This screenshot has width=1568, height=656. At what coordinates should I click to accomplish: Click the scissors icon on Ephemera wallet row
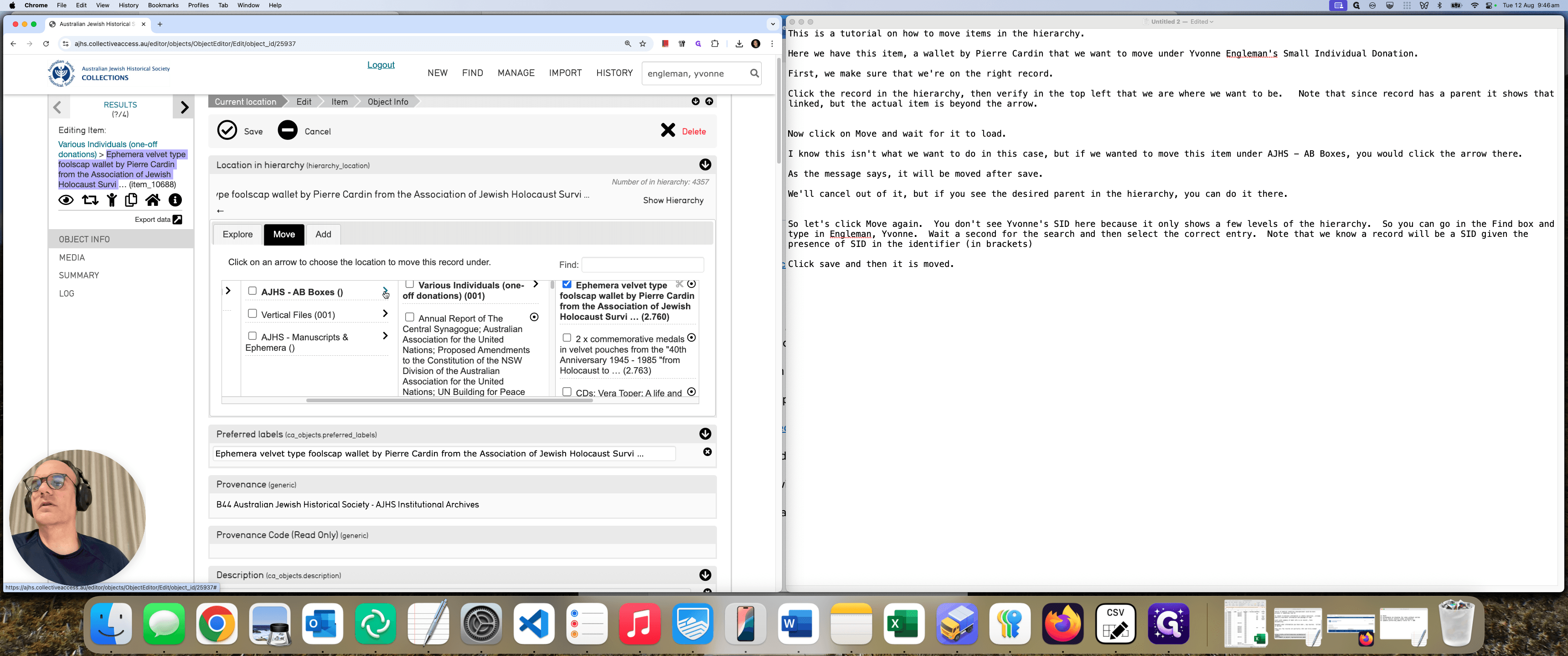pos(679,284)
